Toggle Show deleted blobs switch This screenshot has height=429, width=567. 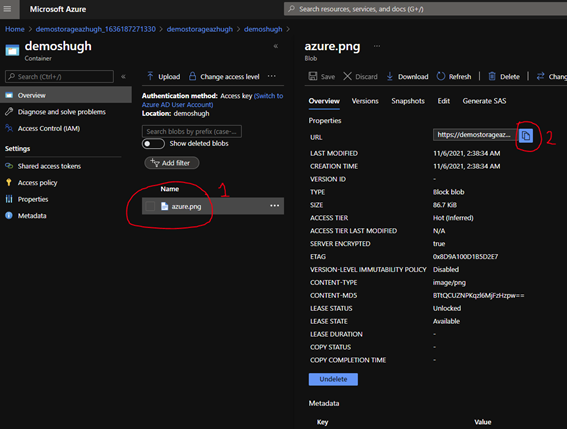153,144
